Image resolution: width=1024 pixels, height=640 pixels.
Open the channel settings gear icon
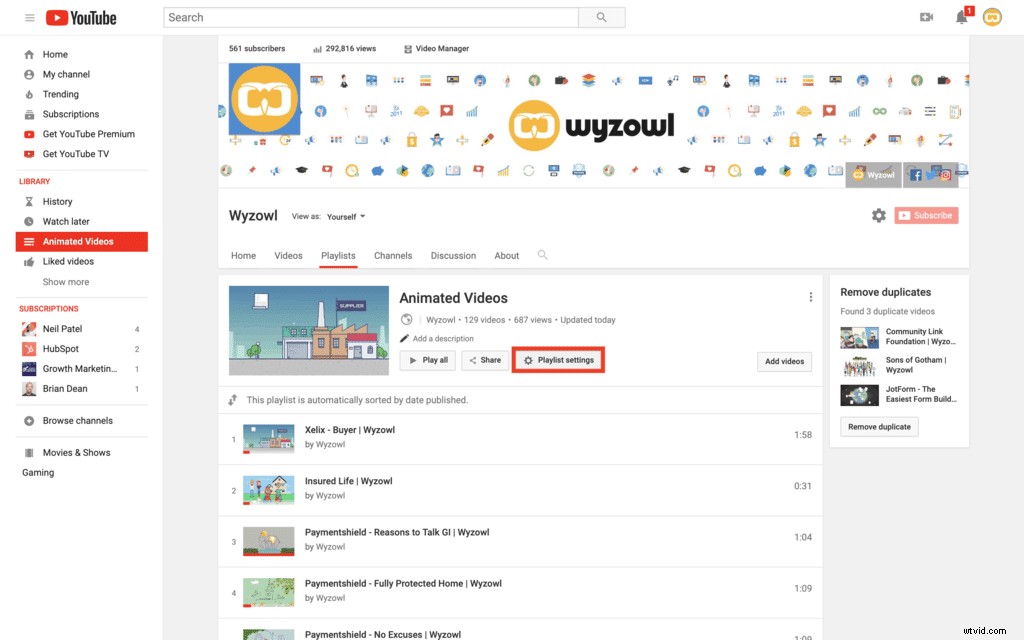pyautogui.click(x=878, y=216)
